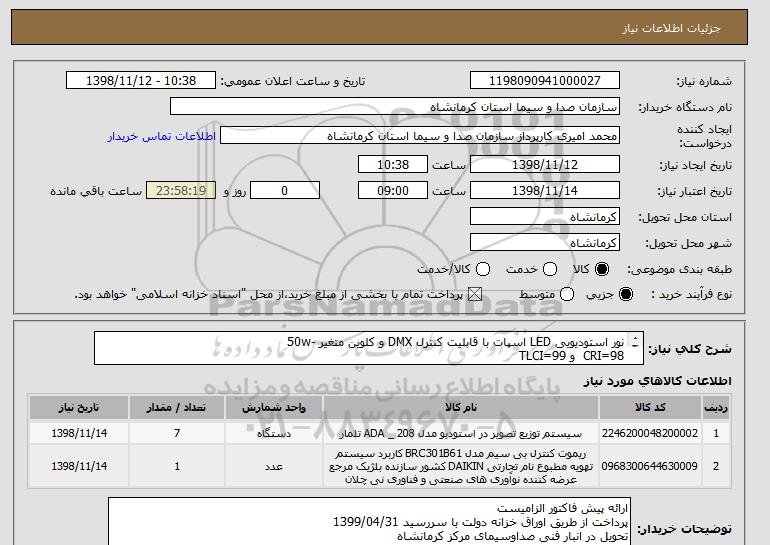Screen dimensions: 770x545
Task: Toggle the treasury bonds payment checkbox
Action: pyautogui.click(x=474, y=294)
